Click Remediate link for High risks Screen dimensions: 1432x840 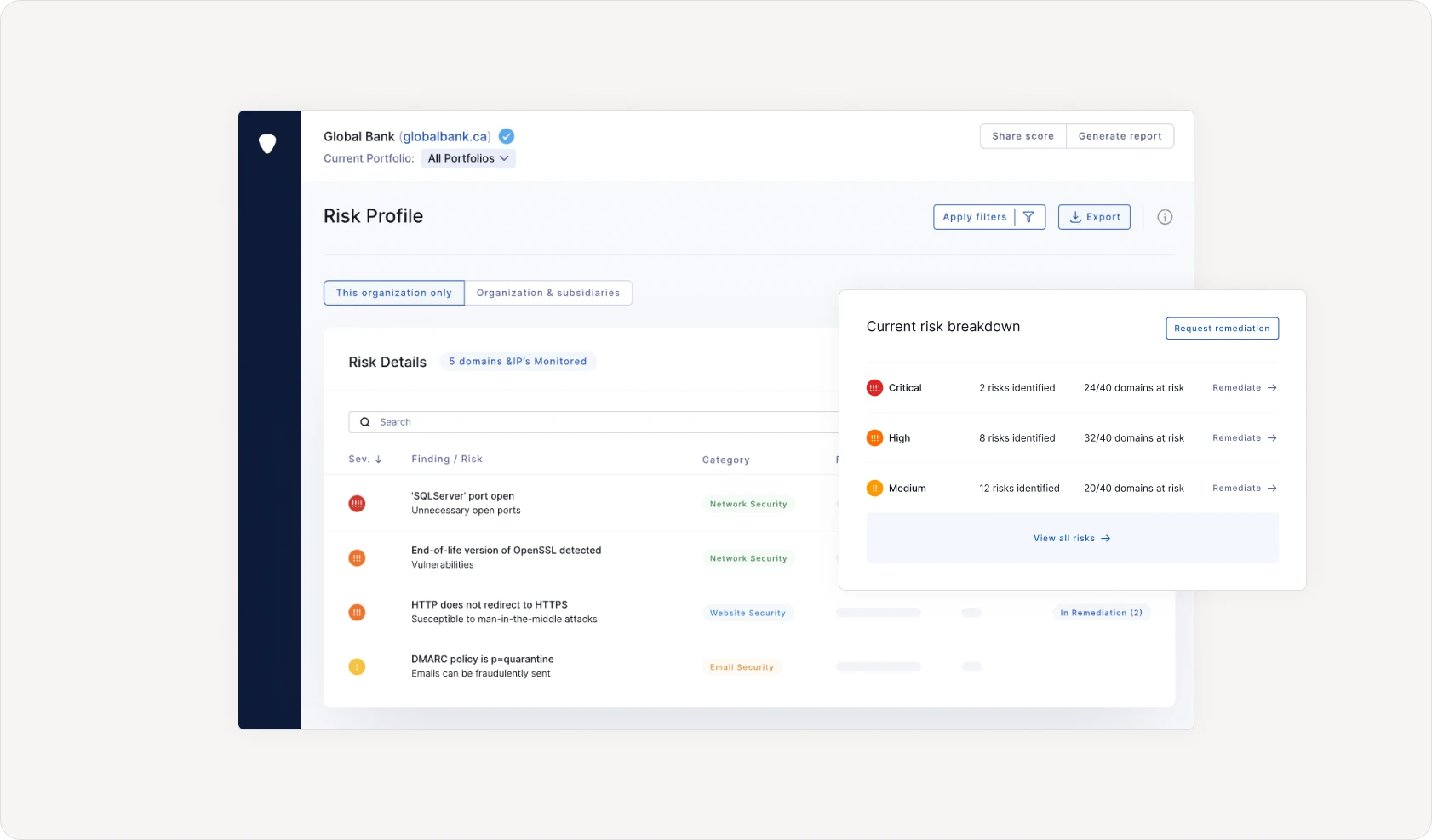tap(1245, 438)
